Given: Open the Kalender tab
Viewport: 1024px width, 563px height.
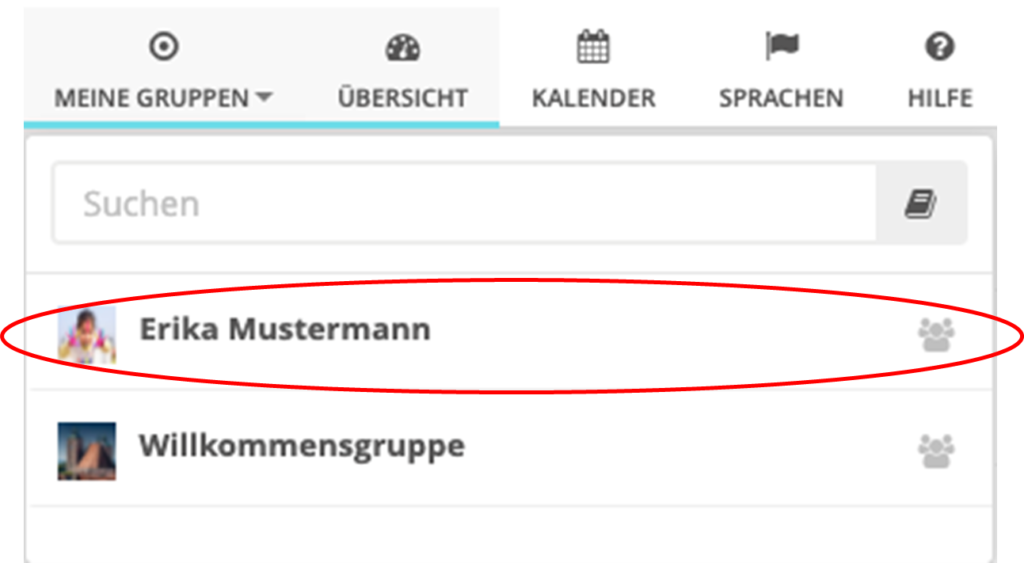Looking at the screenshot, I should [x=594, y=99].
